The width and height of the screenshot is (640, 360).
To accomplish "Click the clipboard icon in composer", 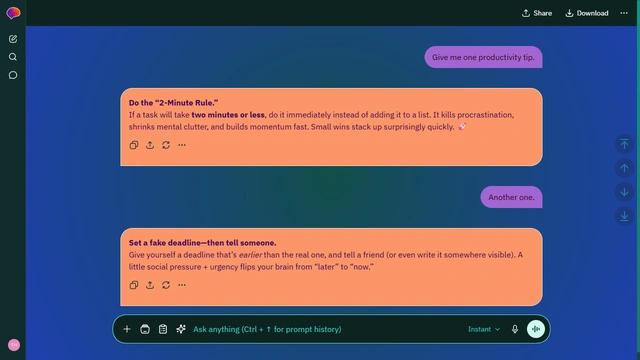I will click(x=163, y=329).
